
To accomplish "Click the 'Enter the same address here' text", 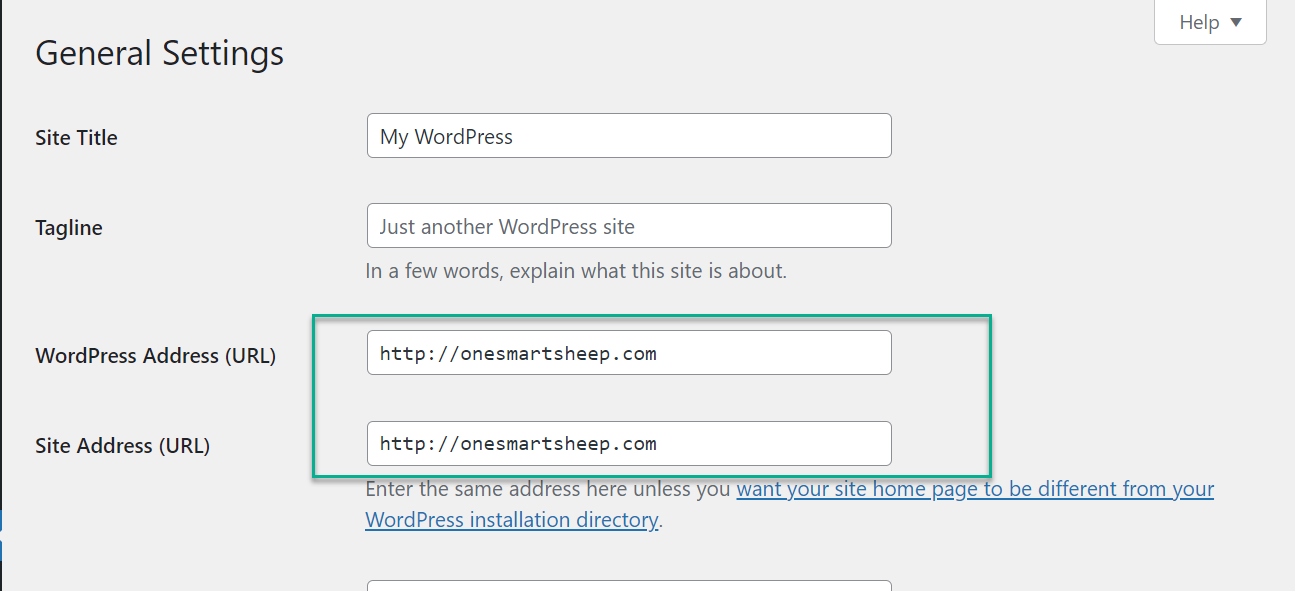I will tap(549, 490).
